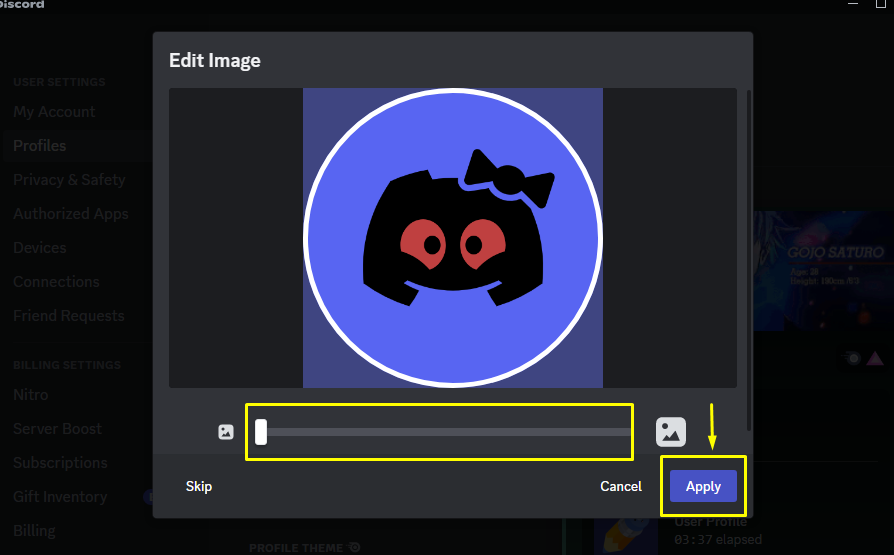The image size is (894, 555).
Task: Open Authorized Apps settings
Action: pos(71,214)
